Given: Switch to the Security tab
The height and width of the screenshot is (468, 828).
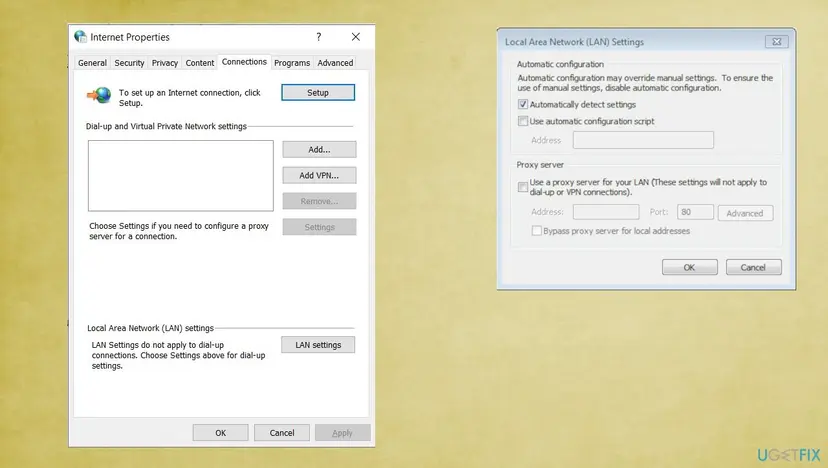Looking at the screenshot, I should [x=129, y=63].
